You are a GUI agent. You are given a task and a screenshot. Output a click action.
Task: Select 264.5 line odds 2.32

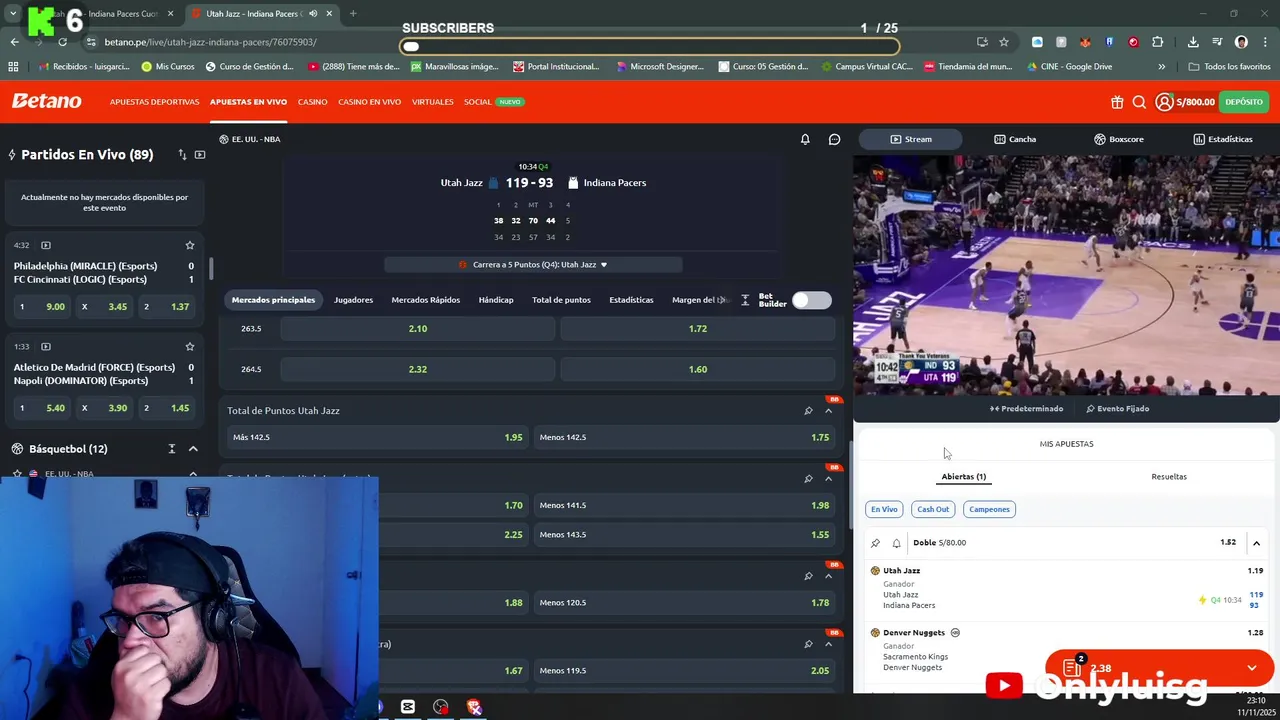417,369
